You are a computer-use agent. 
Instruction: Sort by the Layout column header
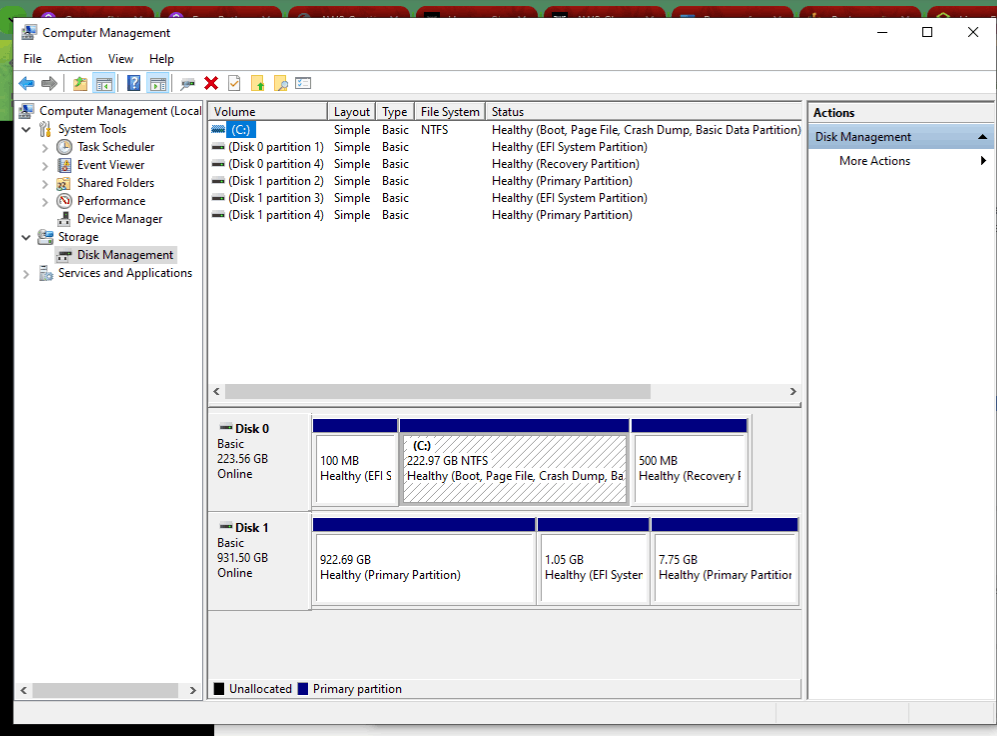[352, 111]
